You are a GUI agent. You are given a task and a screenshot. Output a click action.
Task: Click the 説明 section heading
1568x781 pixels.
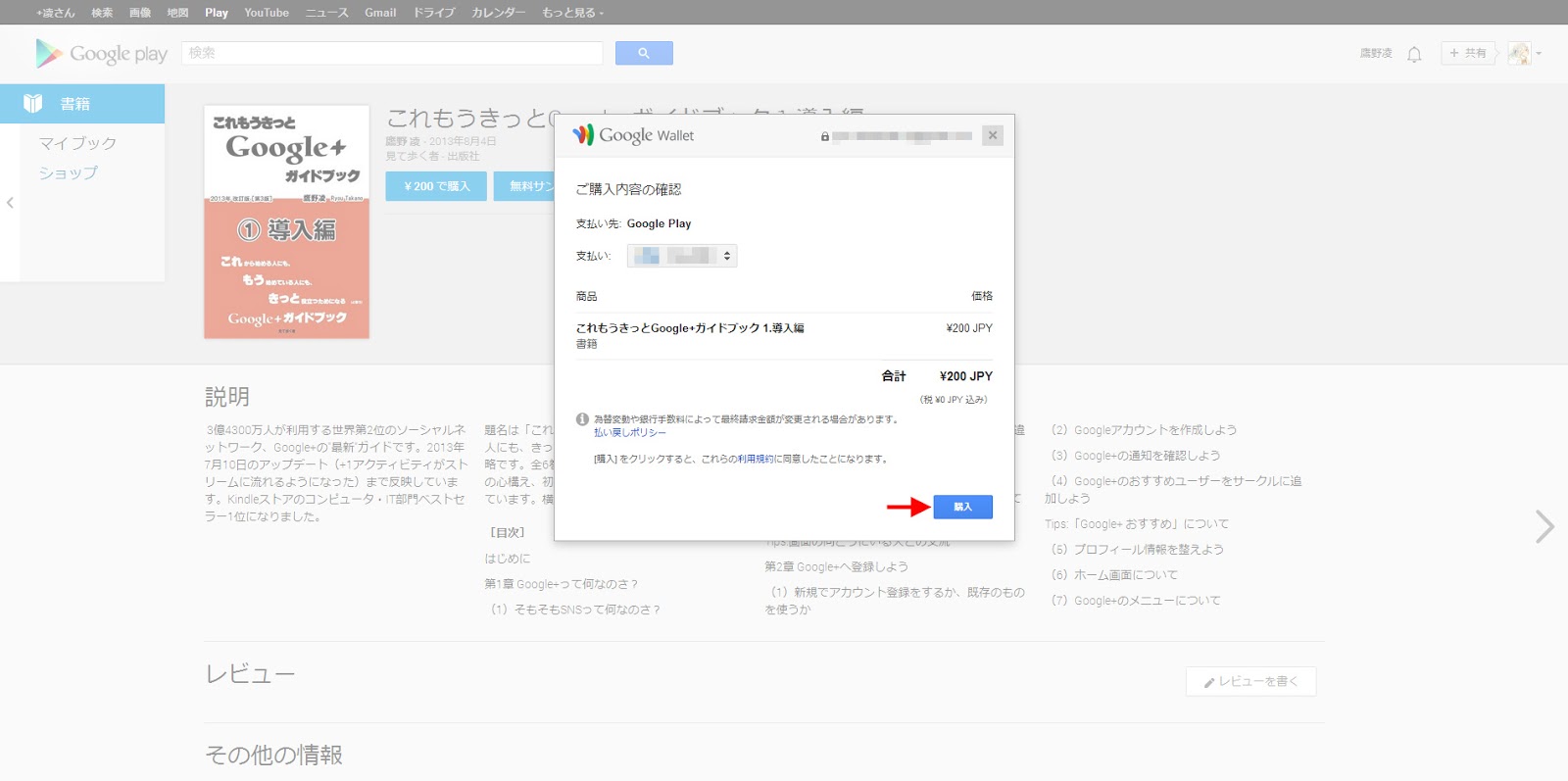pos(227,397)
